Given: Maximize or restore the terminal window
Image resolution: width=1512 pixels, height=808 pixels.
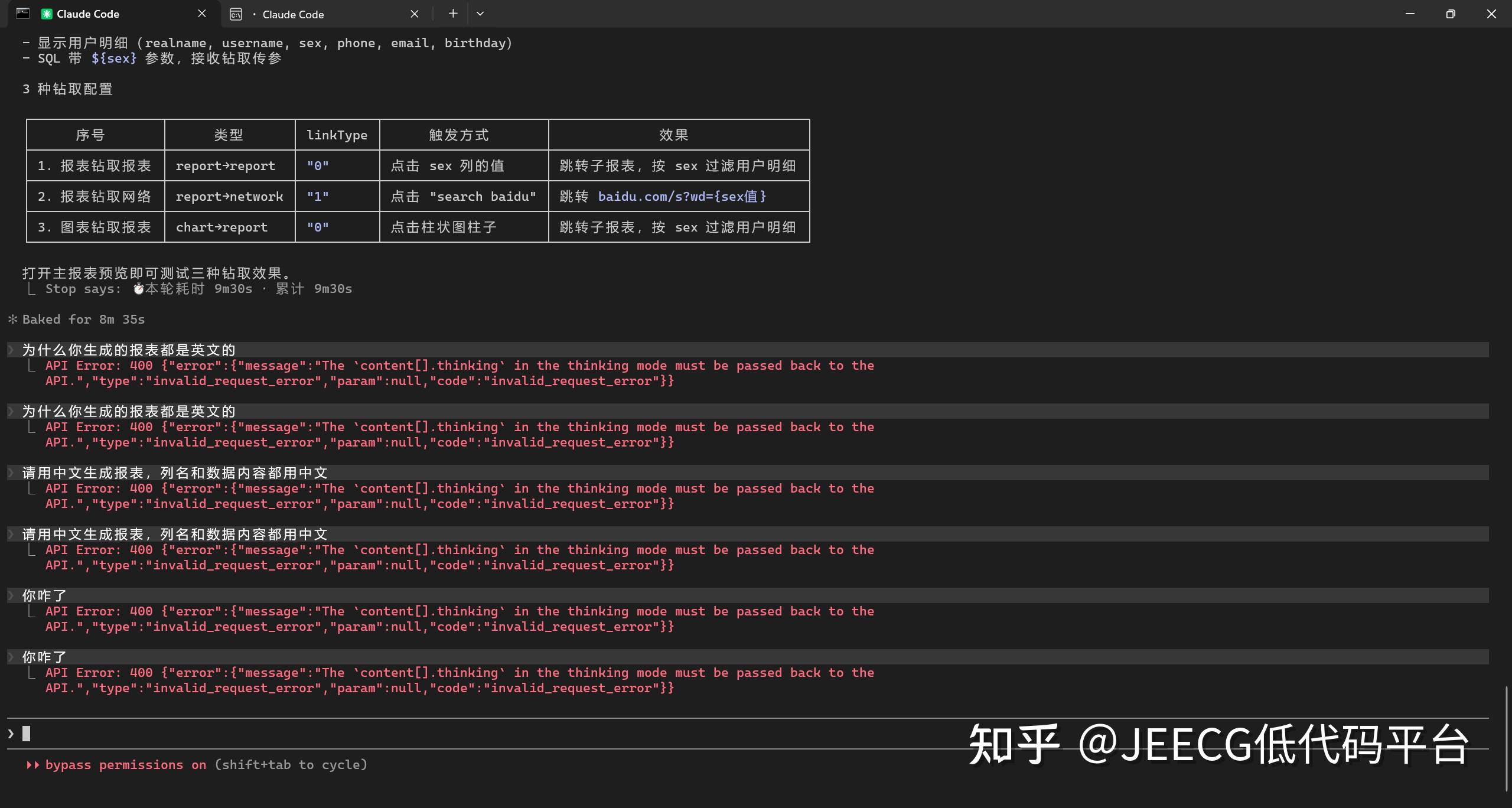Looking at the screenshot, I should pos(1451,14).
